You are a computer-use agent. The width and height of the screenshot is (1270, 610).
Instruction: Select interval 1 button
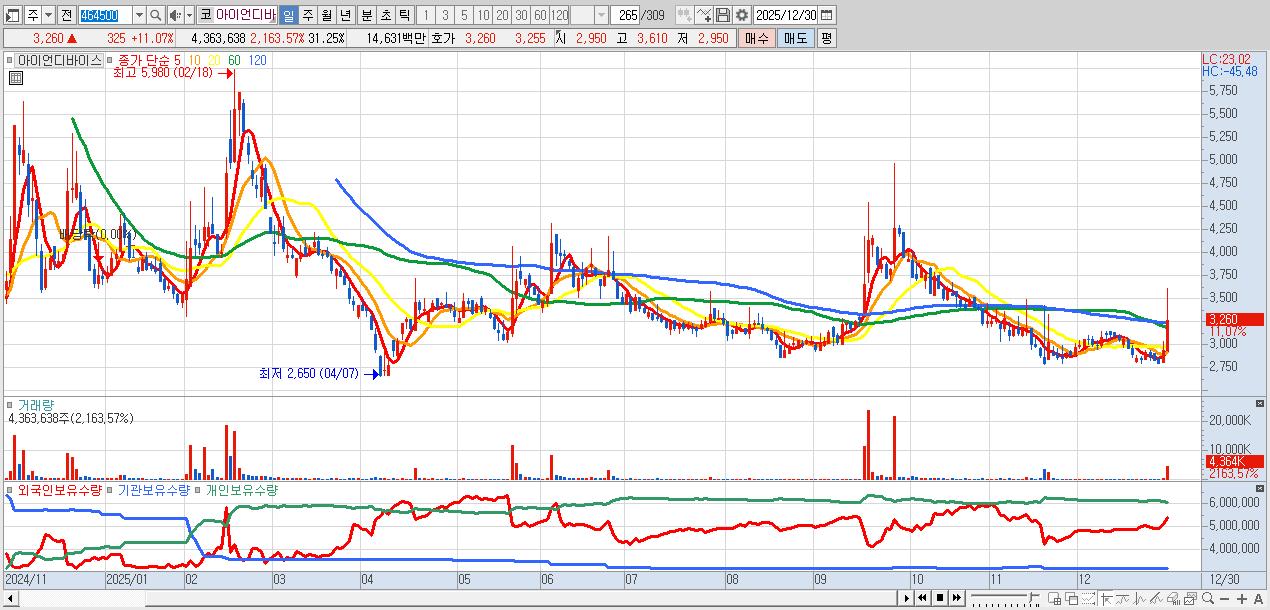[x=424, y=16]
